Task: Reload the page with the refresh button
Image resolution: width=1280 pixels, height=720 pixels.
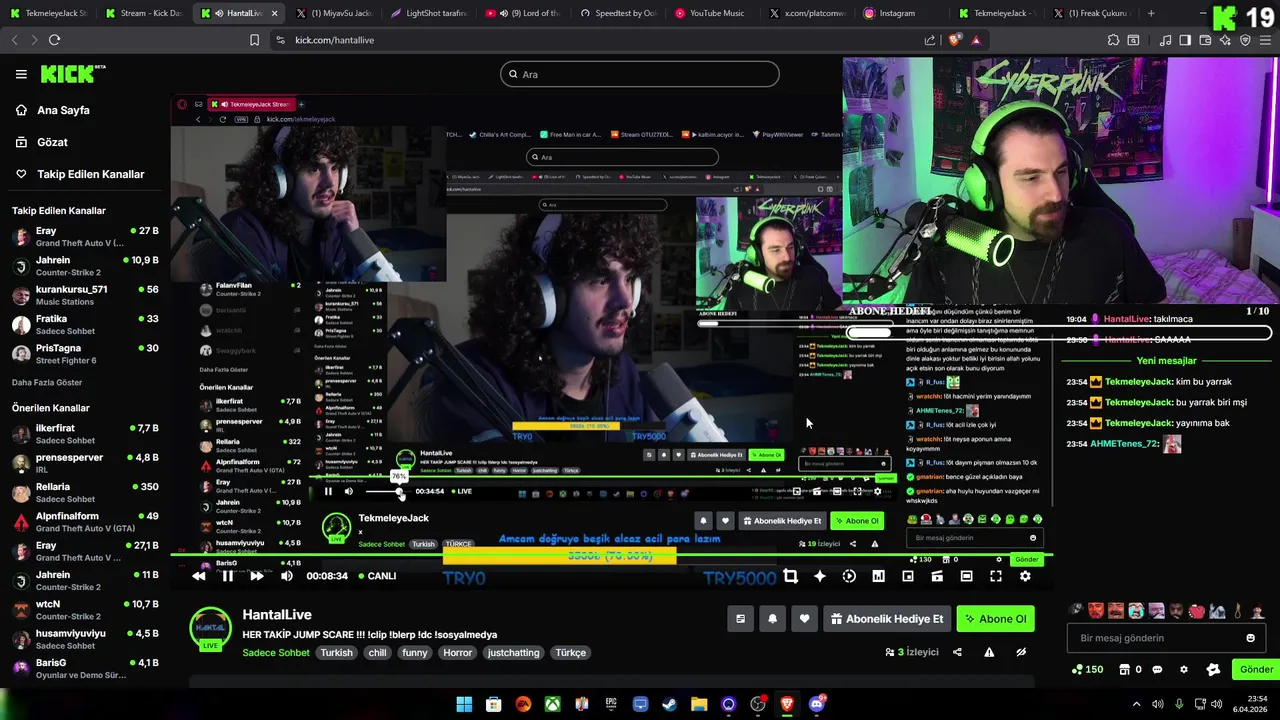Action: click(x=54, y=40)
